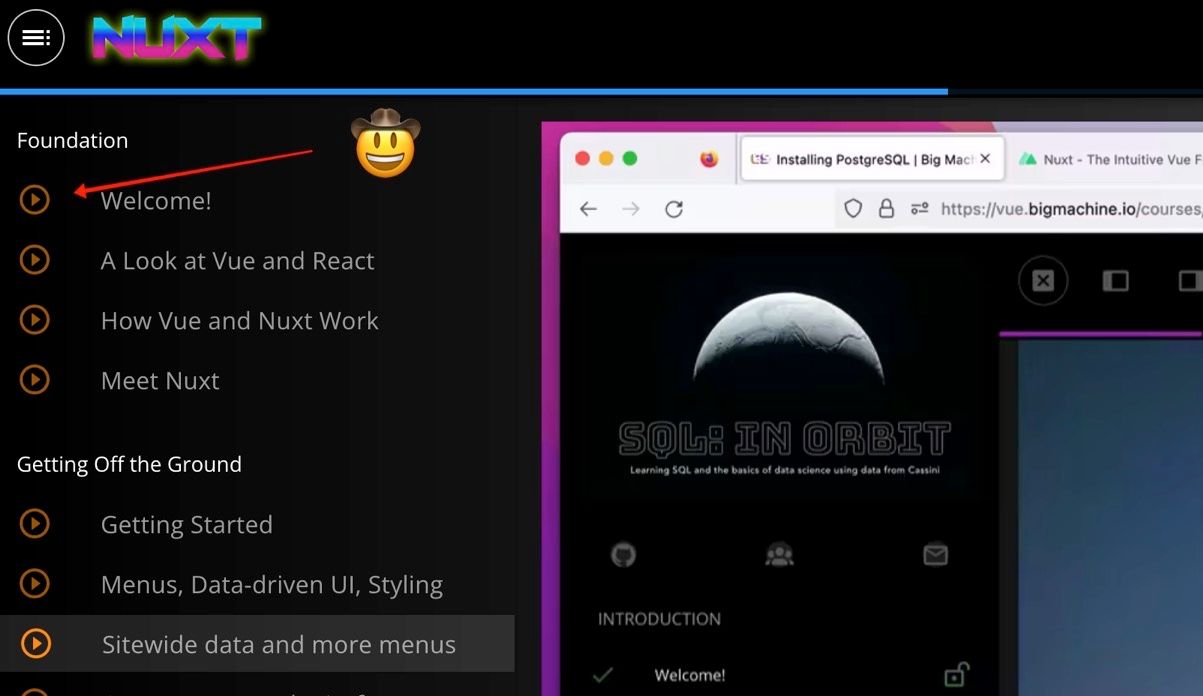The image size is (1203, 696).
Task: Show site info via the padlock icon
Action: point(886,209)
